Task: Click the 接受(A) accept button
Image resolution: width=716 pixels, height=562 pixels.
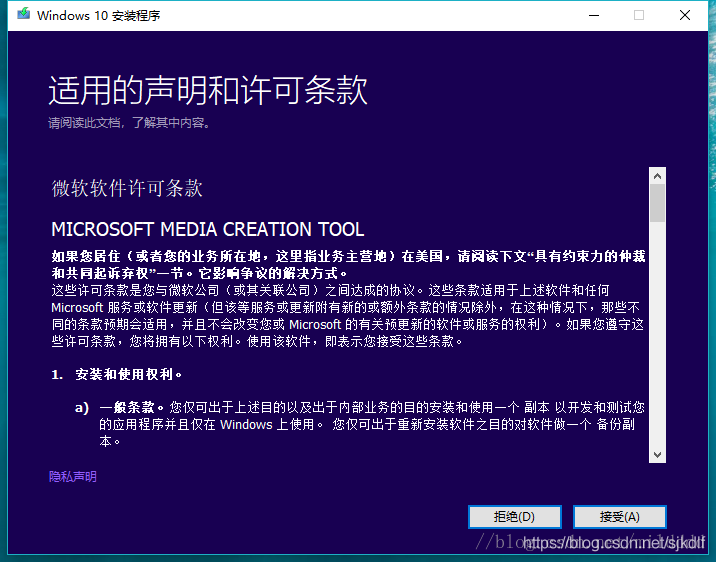Action: (620, 517)
